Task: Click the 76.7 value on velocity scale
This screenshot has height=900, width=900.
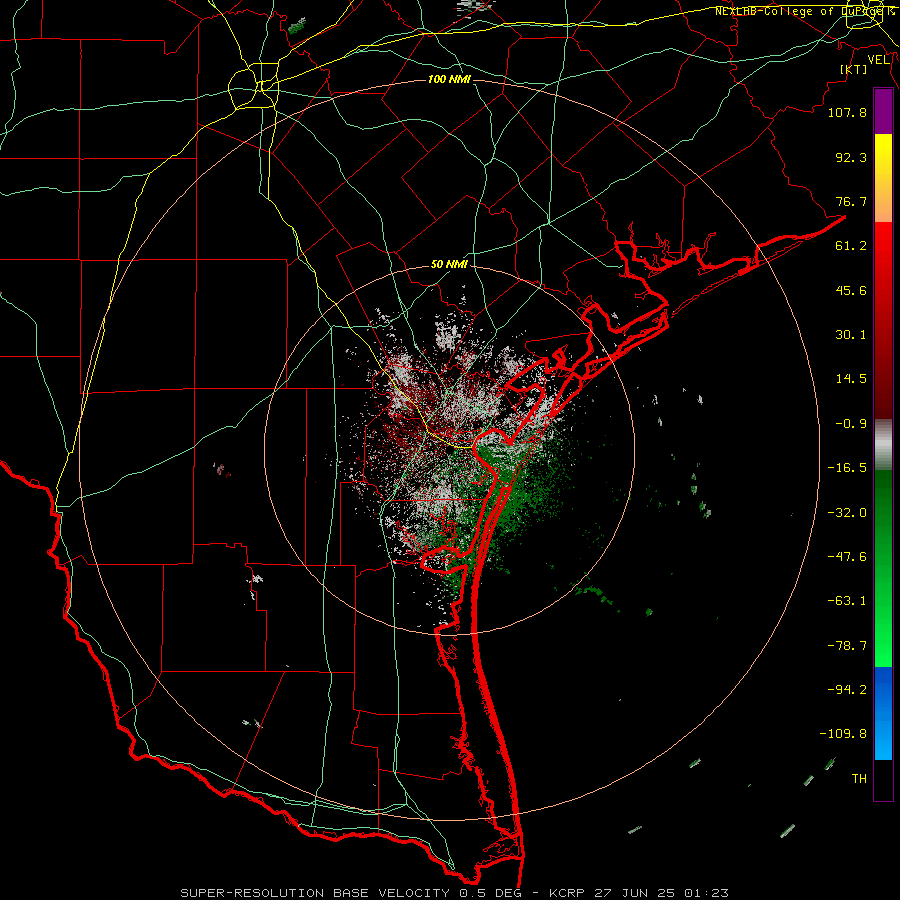Action: tap(851, 201)
